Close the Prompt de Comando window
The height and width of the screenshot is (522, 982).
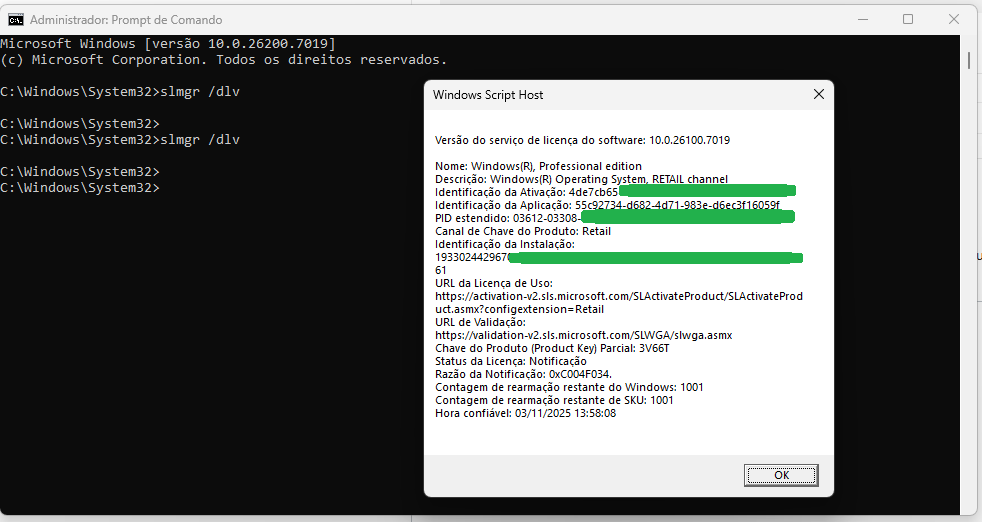(954, 19)
